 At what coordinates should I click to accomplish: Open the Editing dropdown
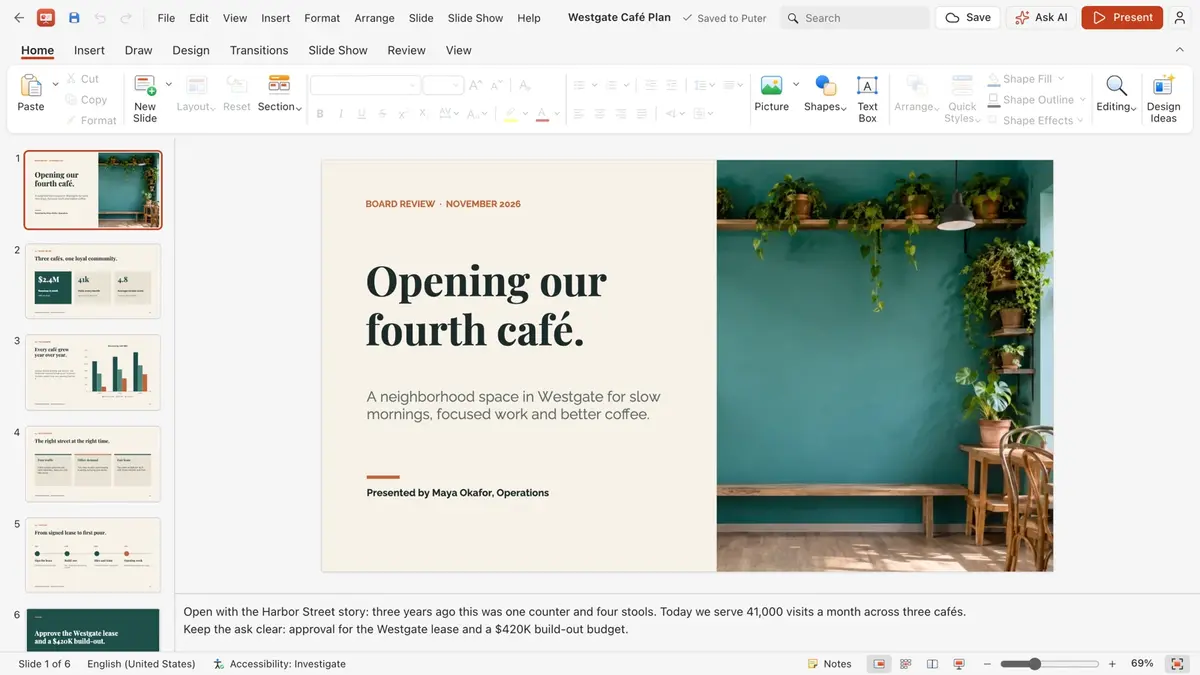pos(1116,93)
